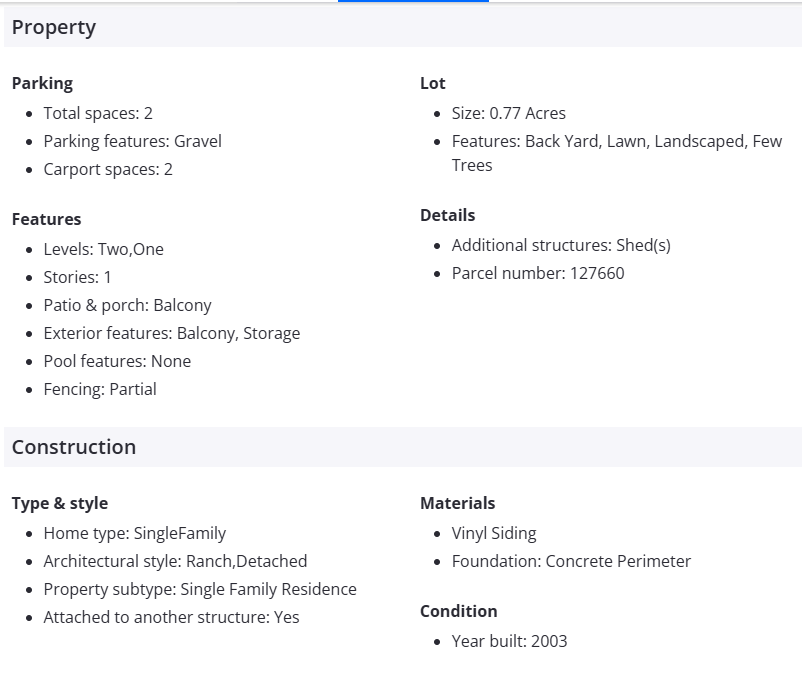The image size is (802, 673).
Task: Select the Parcel number 127660 text
Action: 538,273
